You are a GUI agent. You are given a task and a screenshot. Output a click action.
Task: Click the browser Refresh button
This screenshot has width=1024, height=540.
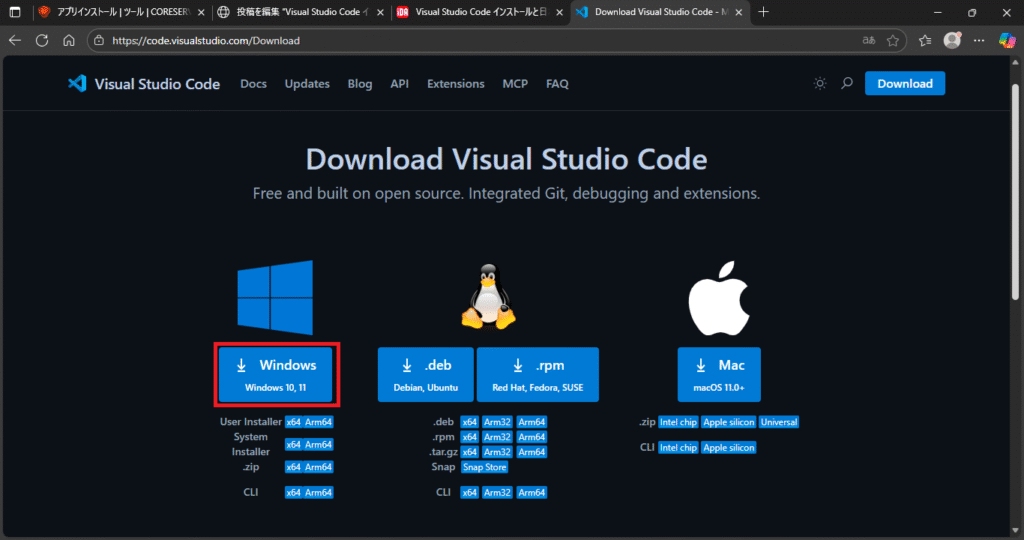coord(42,41)
